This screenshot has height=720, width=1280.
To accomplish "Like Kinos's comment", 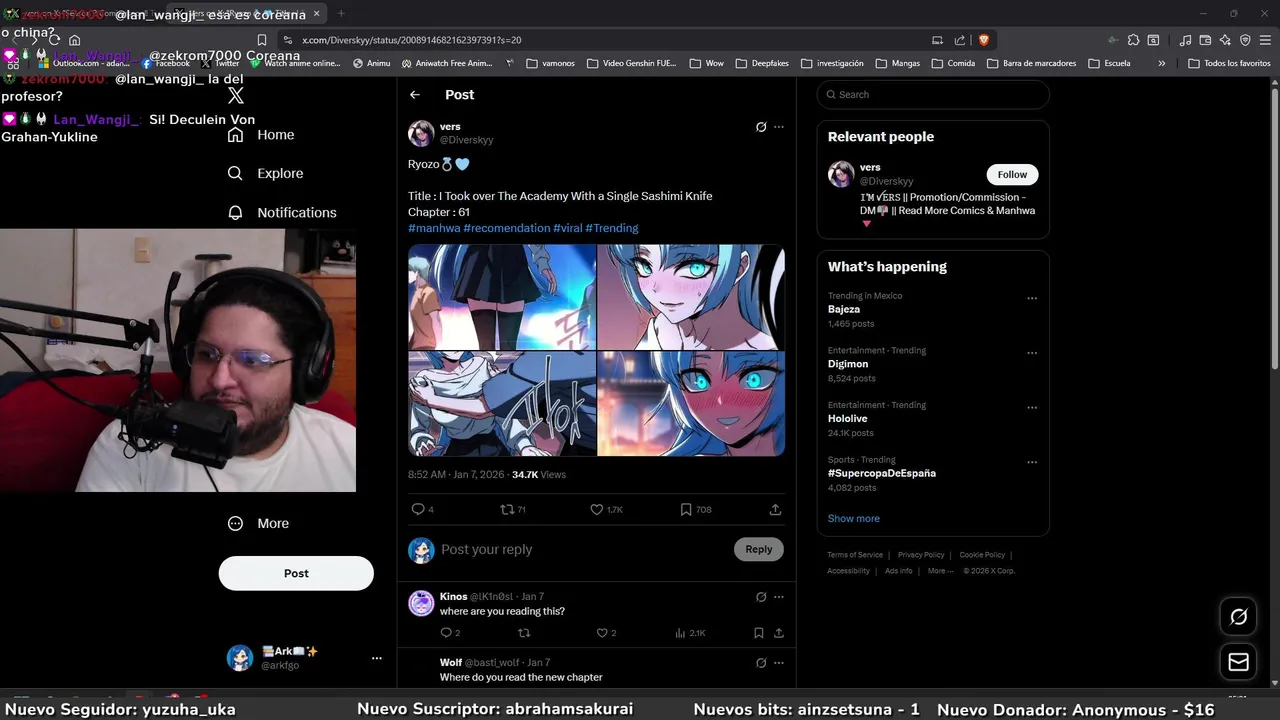I will (x=602, y=633).
